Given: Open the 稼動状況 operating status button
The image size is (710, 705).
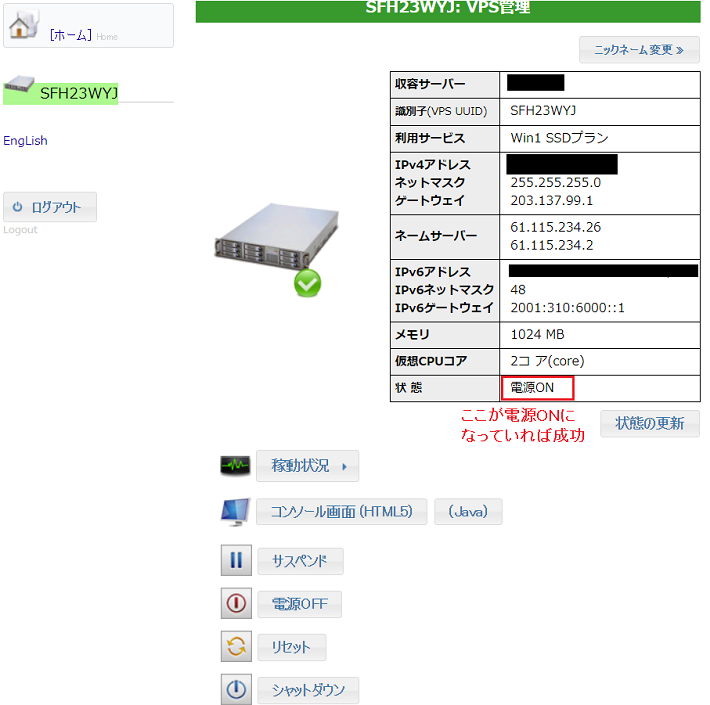Looking at the screenshot, I should pos(307,466).
